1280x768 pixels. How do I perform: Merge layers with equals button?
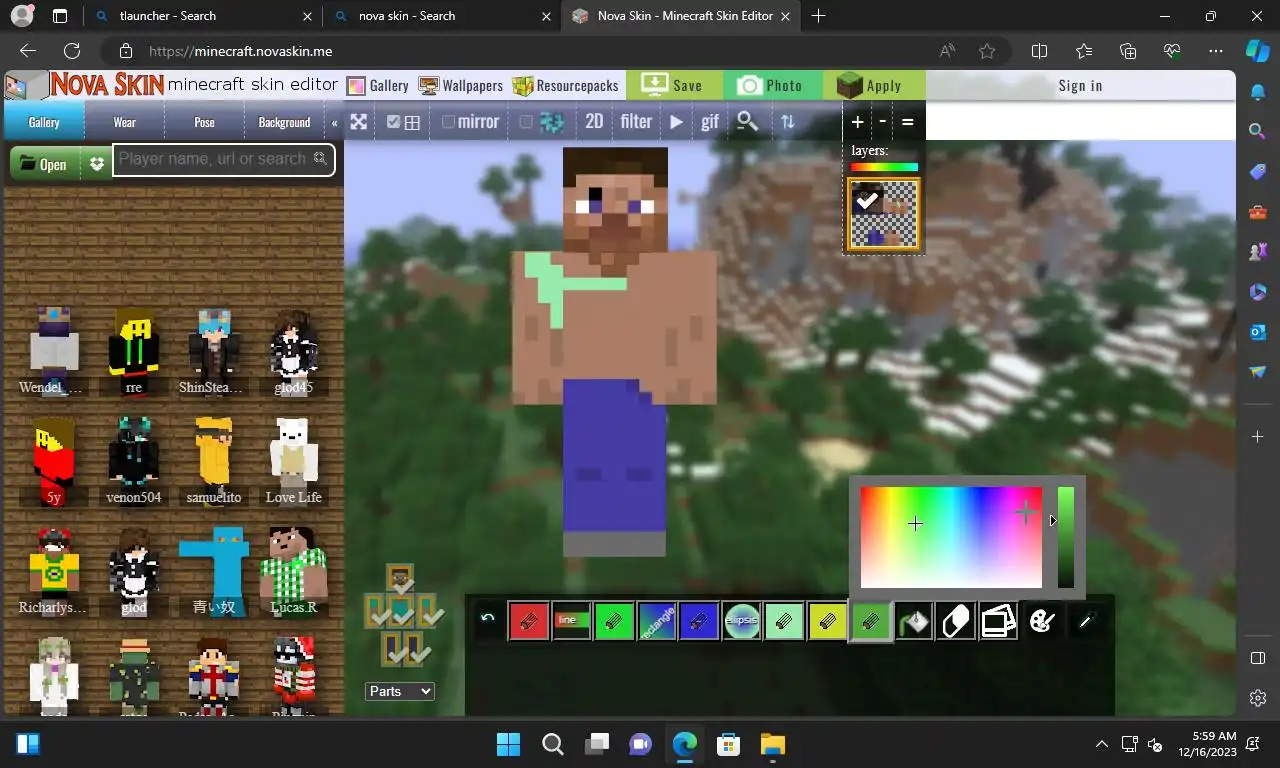click(908, 122)
